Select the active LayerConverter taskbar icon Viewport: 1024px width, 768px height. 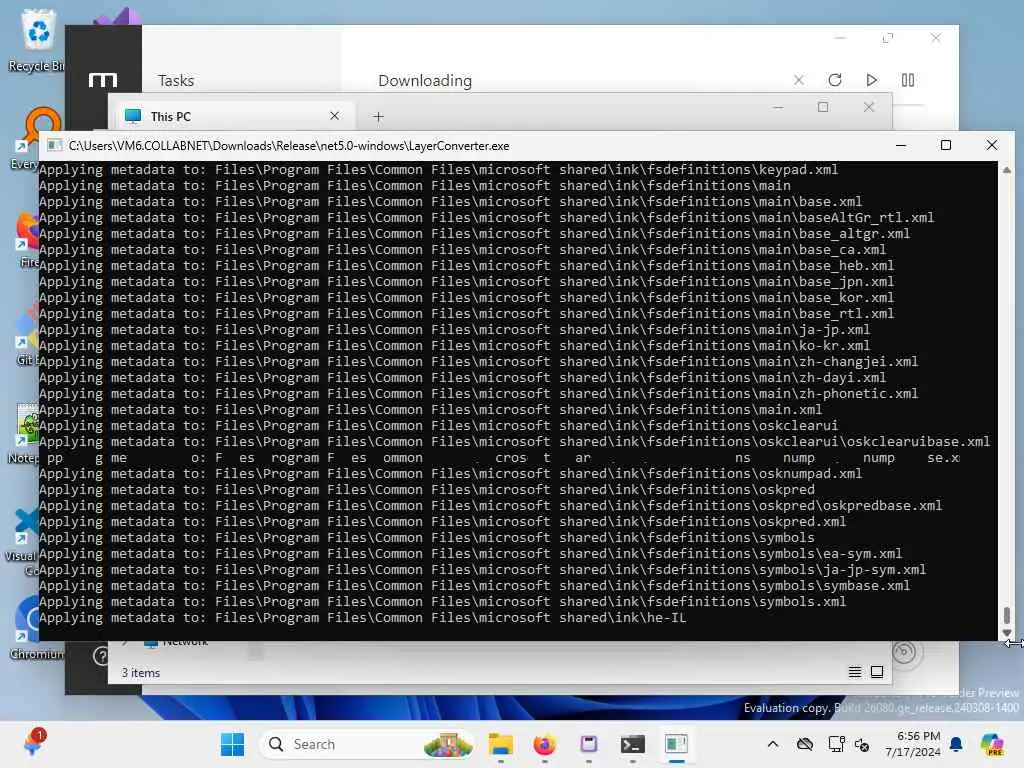coord(677,744)
